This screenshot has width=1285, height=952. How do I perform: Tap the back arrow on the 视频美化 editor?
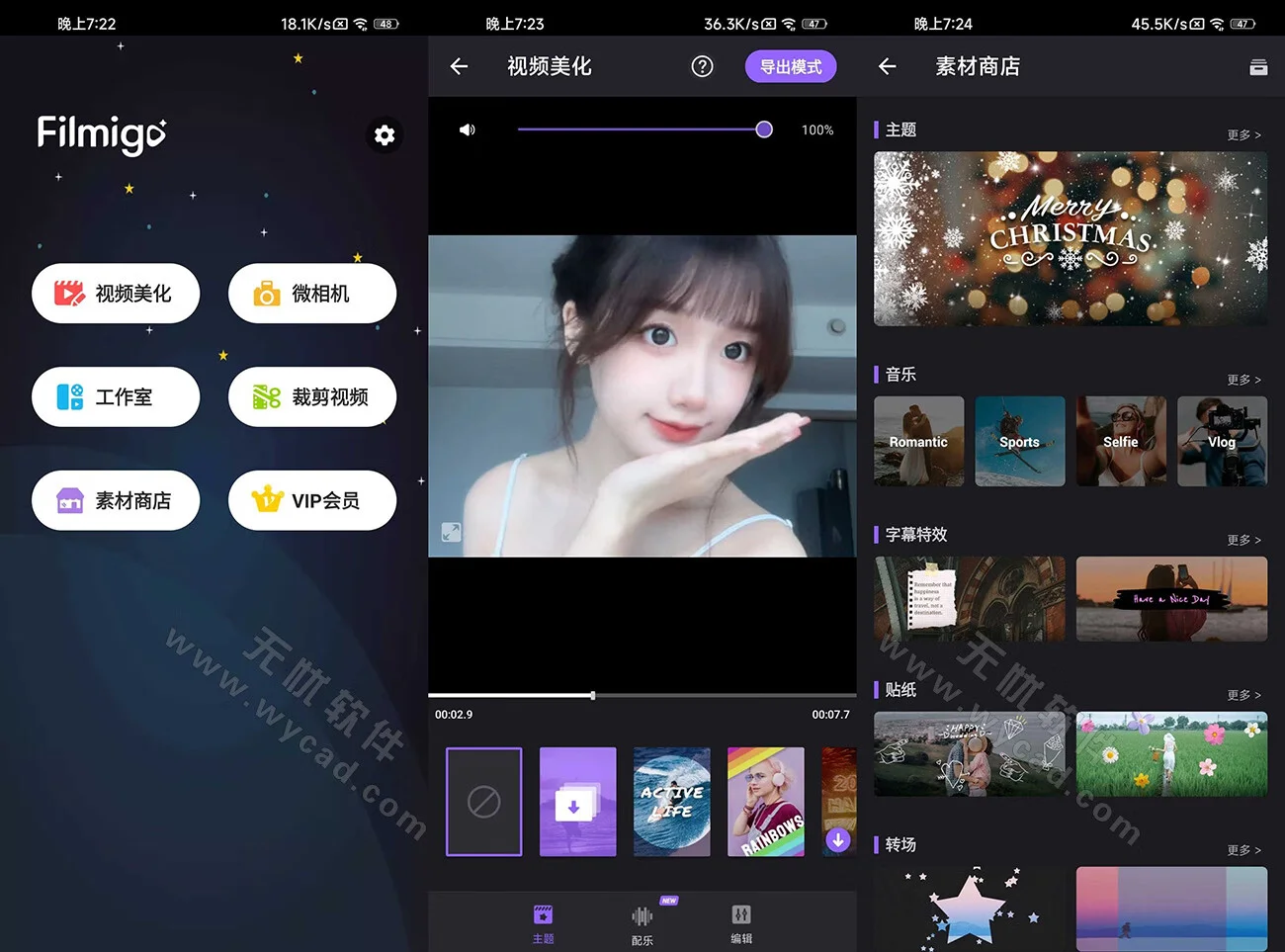458,66
